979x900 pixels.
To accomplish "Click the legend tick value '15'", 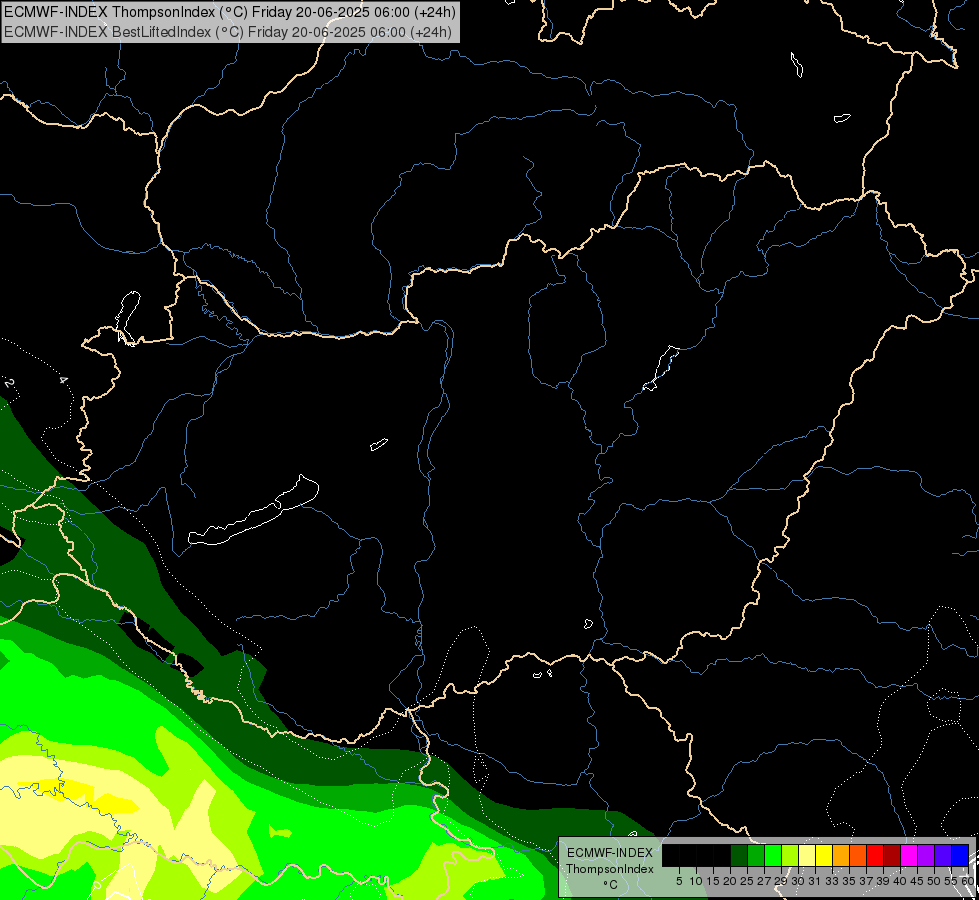I will (x=713, y=881).
